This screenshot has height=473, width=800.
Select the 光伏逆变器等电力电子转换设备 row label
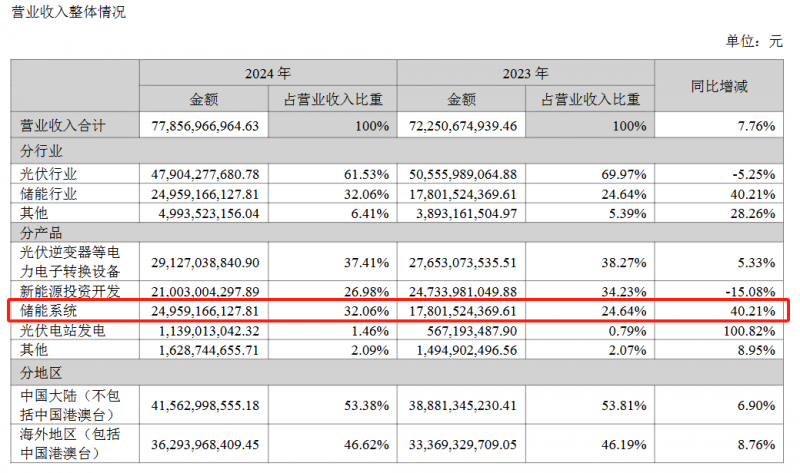tap(70, 261)
